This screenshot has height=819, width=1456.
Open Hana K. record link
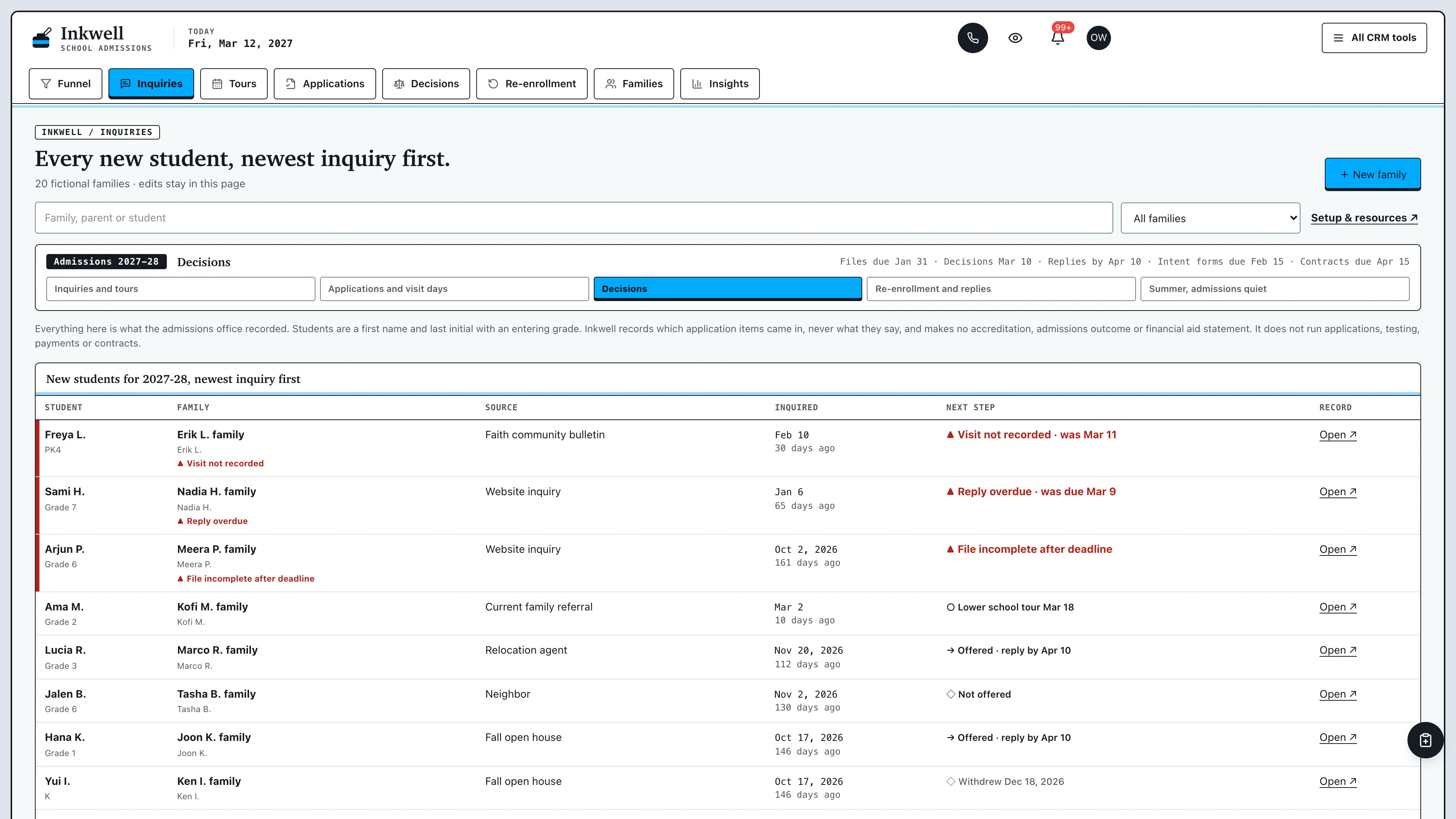tap(1338, 737)
